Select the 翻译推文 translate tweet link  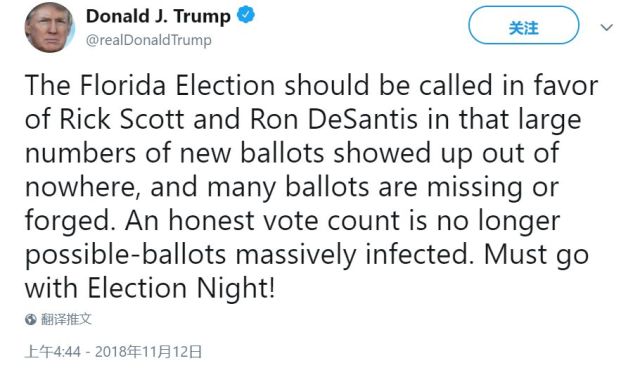[66, 319]
